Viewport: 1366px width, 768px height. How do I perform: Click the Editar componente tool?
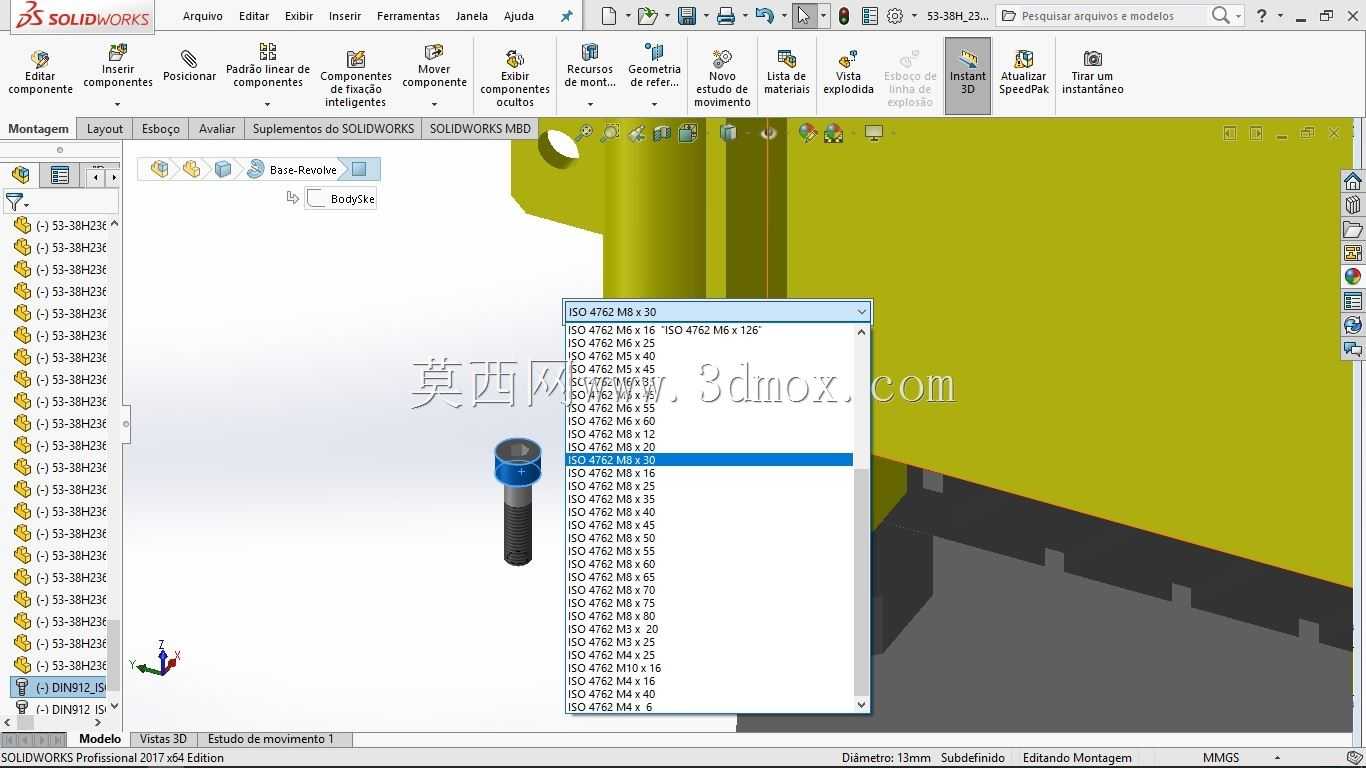click(x=40, y=72)
